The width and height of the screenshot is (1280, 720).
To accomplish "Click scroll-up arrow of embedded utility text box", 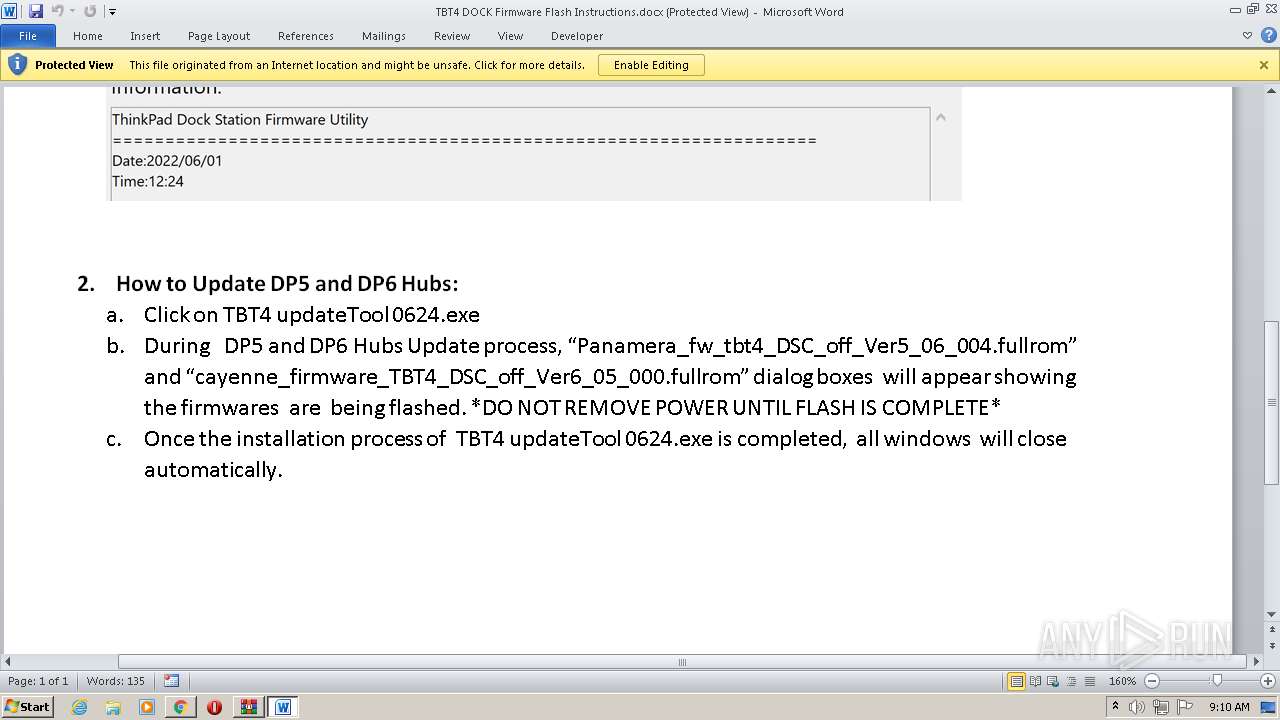I will click(941, 117).
